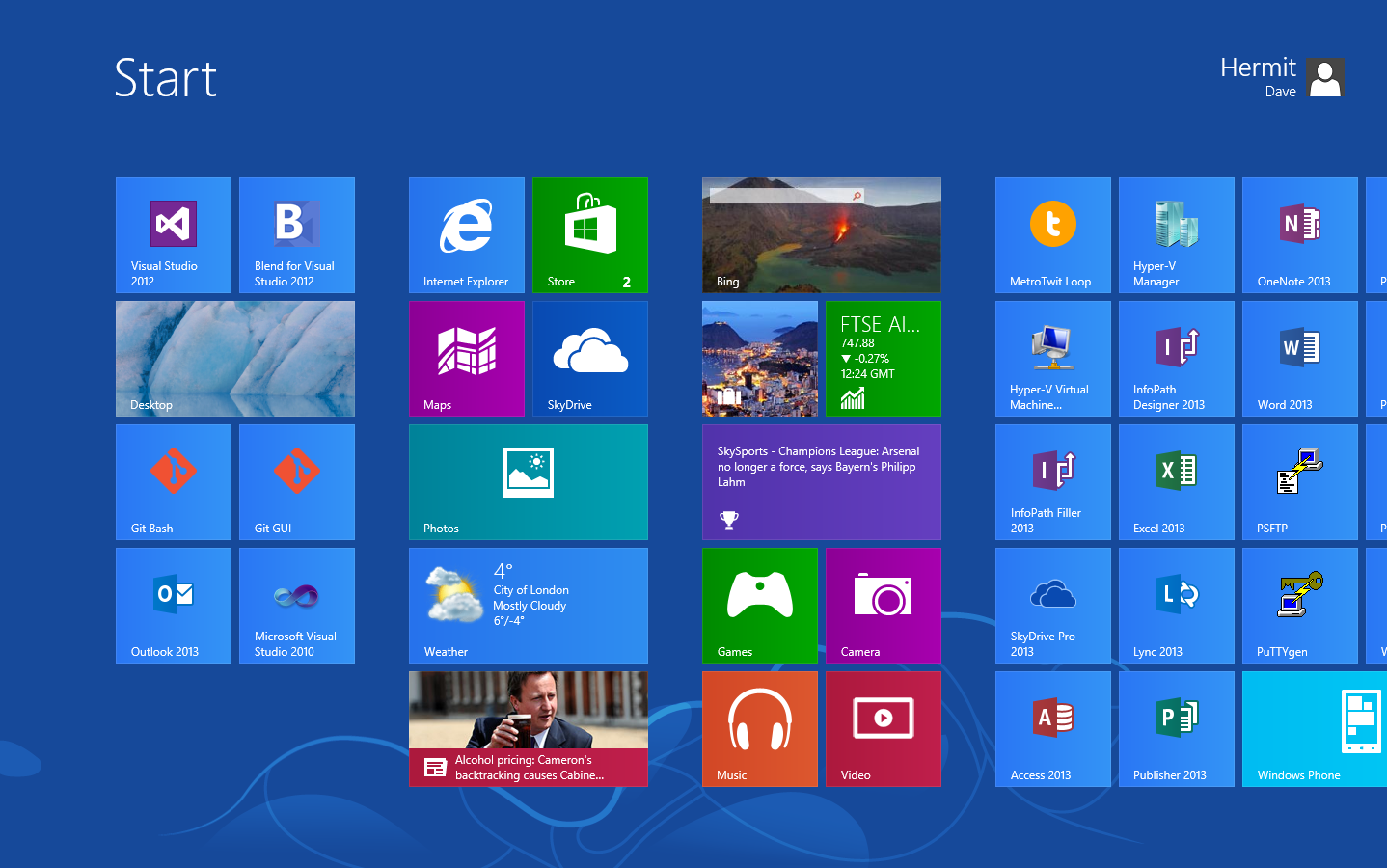Open the Photos app tile
Screen dimensions: 1387x868
coord(529,482)
